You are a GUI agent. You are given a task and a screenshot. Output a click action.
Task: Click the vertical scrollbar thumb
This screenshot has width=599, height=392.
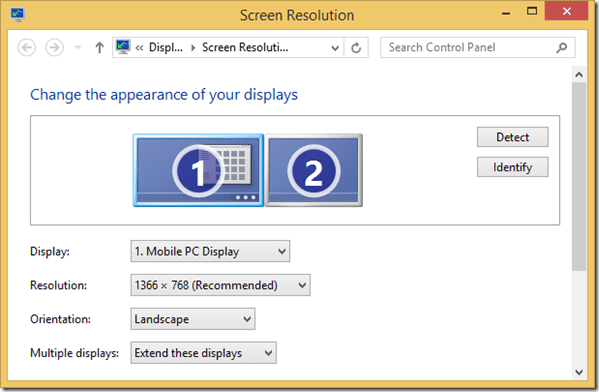[579, 177]
